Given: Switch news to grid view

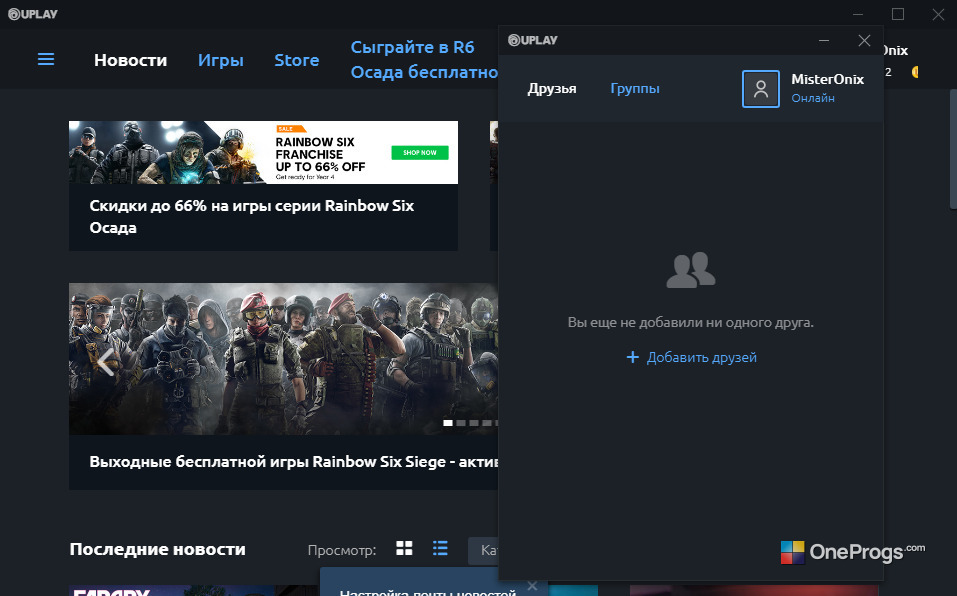Looking at the screenshot, I should point(404,548).
